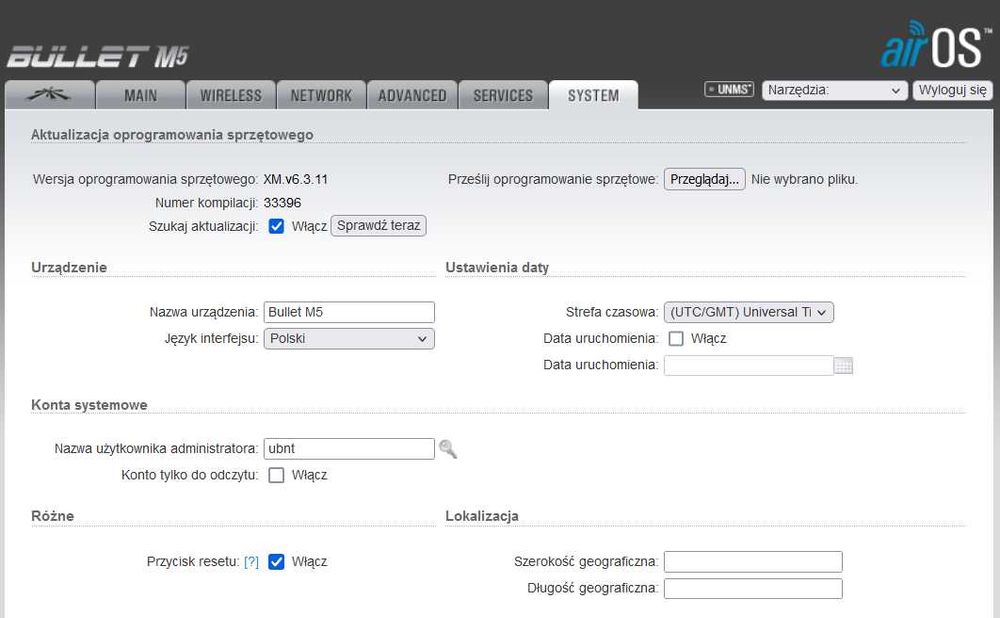This screenshot has width=1000, height=618.
Task: Switch to the MAIN tab
Action: pos(140,95)
